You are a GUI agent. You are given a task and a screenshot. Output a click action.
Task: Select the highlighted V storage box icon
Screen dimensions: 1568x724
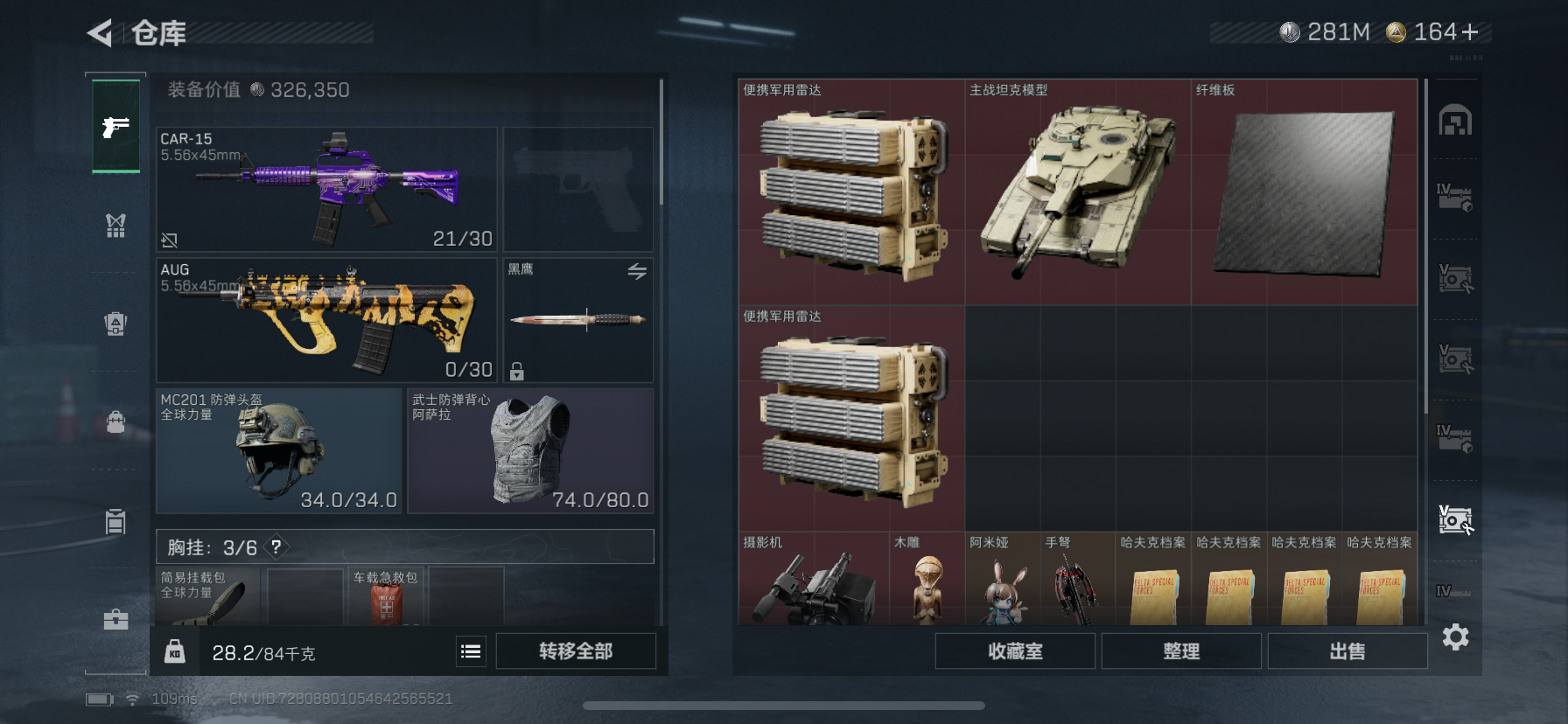pos(1455,519)
